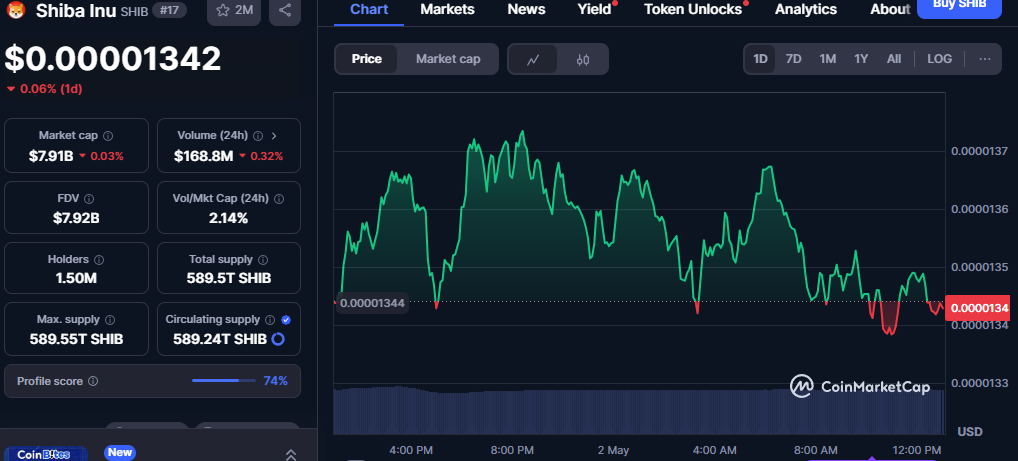Open the News tab
This screenshot has width=1018, height=461.
tap(527, 10)
